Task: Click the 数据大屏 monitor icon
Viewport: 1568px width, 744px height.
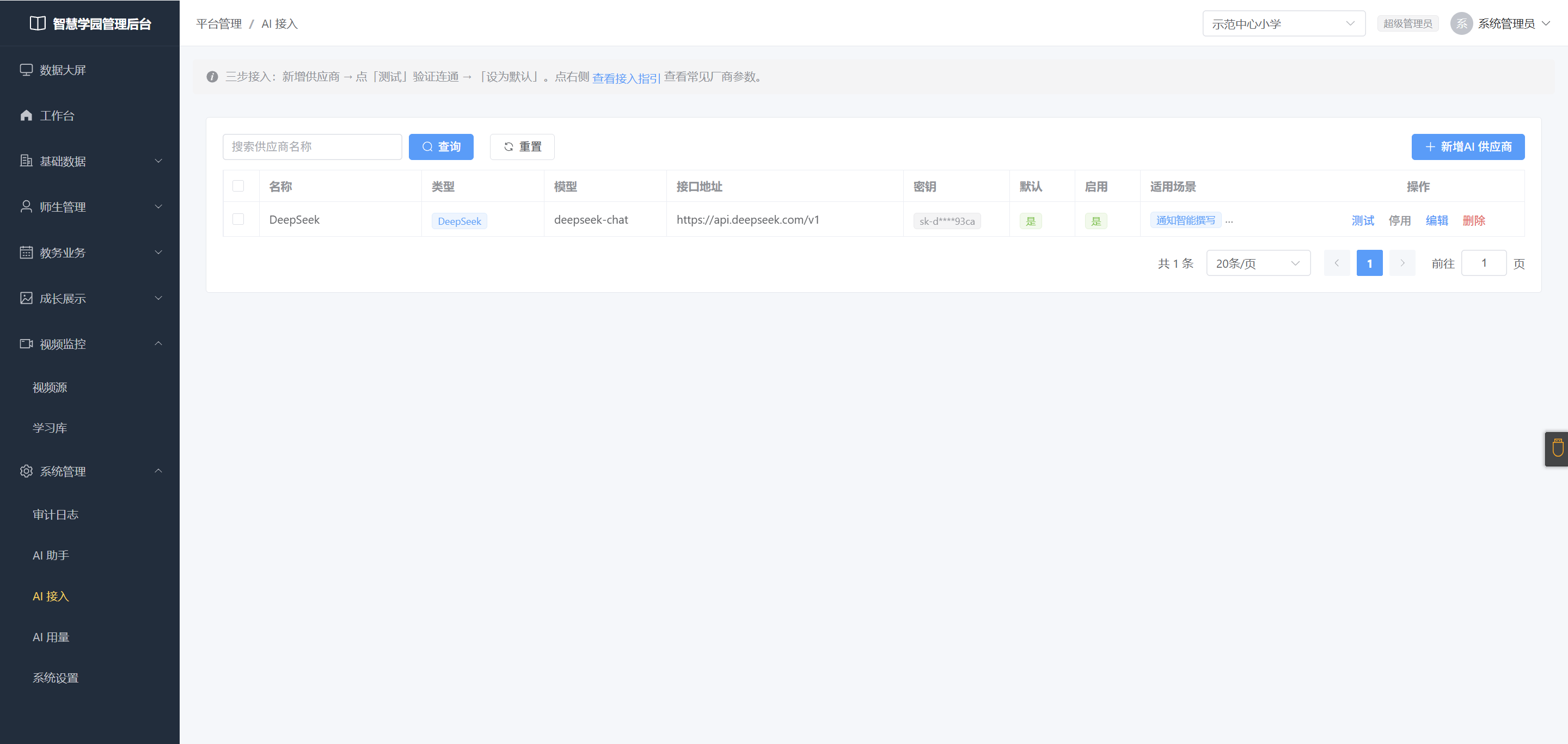Action: 26,70
